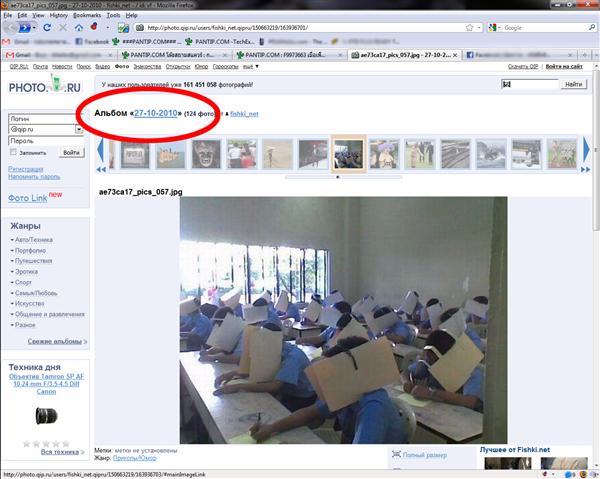Open the back/forward history dropdown arrow
The height and width of the screenshot is (479, 600).
coord(34,28)
